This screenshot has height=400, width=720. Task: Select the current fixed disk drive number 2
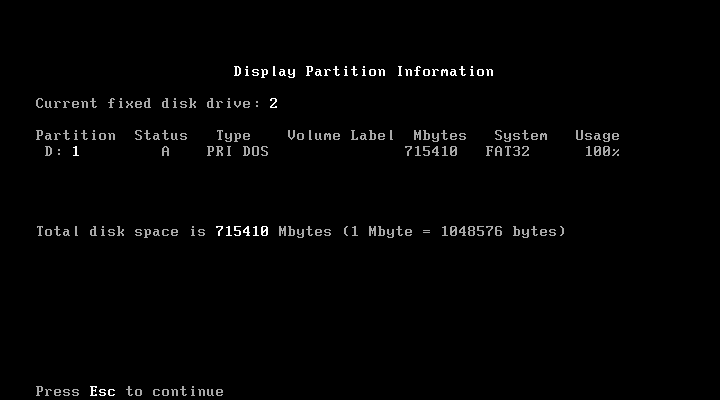pos(273,103)
